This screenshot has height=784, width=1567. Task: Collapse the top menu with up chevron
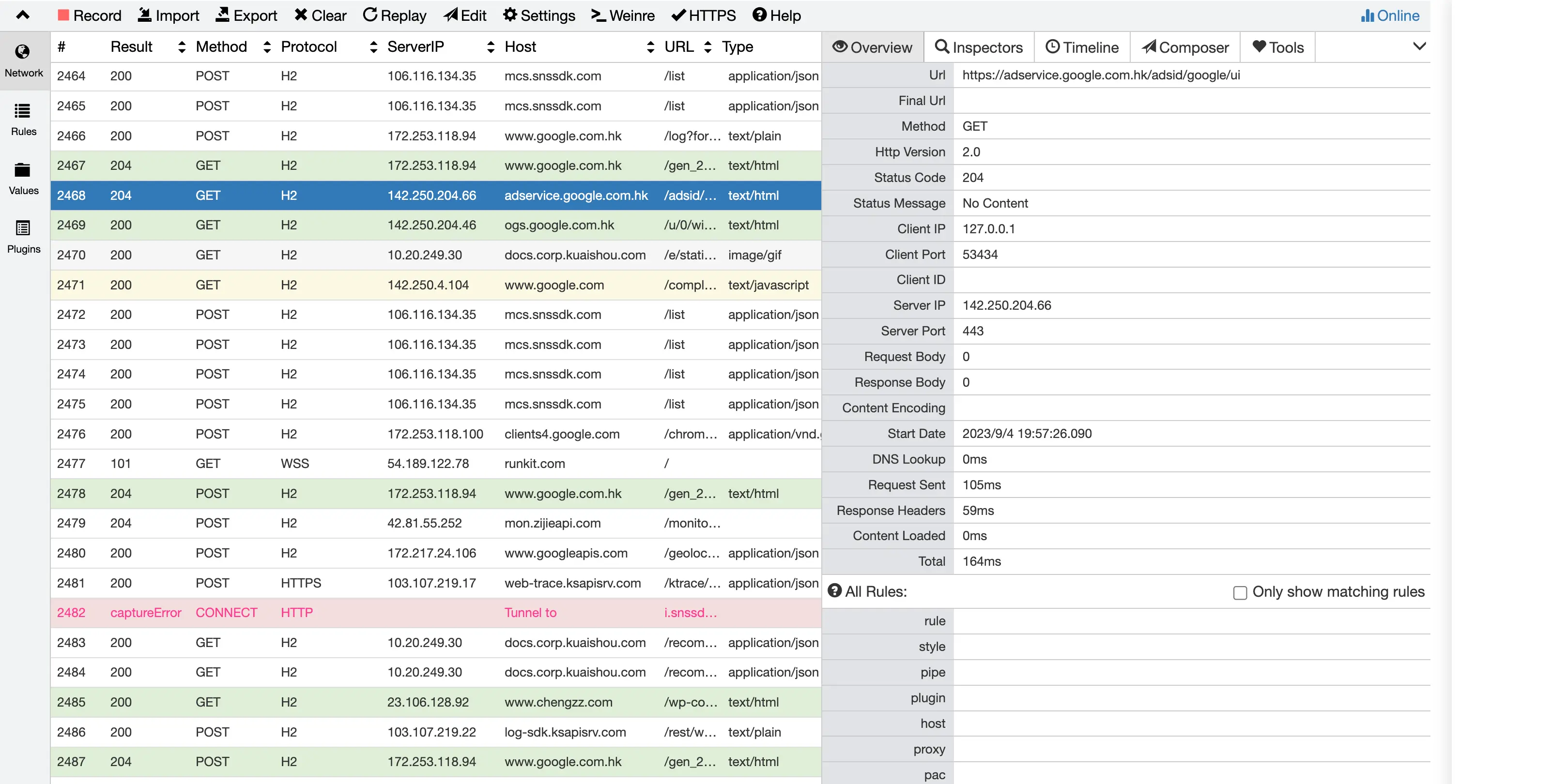[x=22, y=15]
